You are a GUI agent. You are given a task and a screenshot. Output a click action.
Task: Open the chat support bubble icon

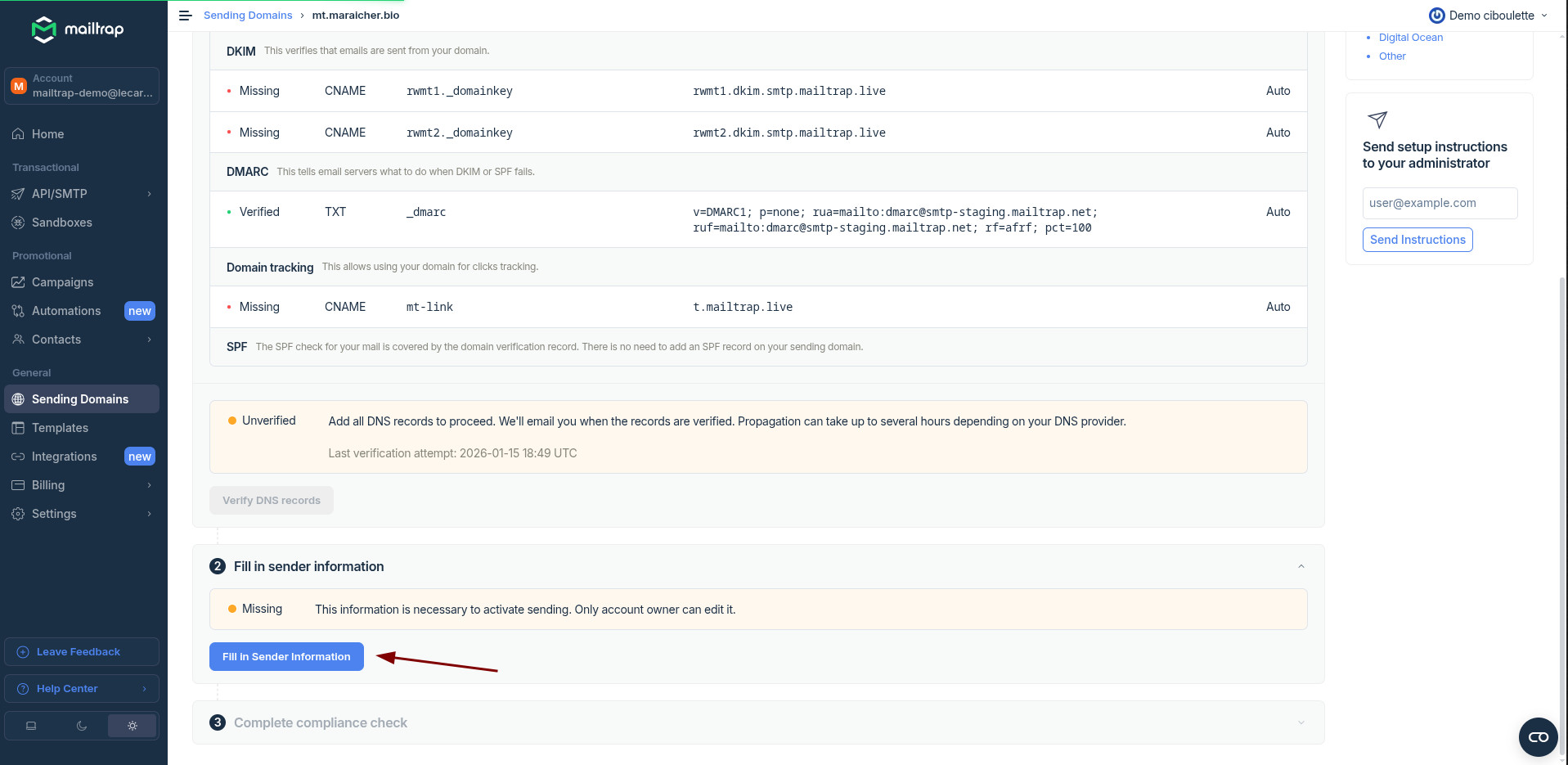pos(1538,737)
